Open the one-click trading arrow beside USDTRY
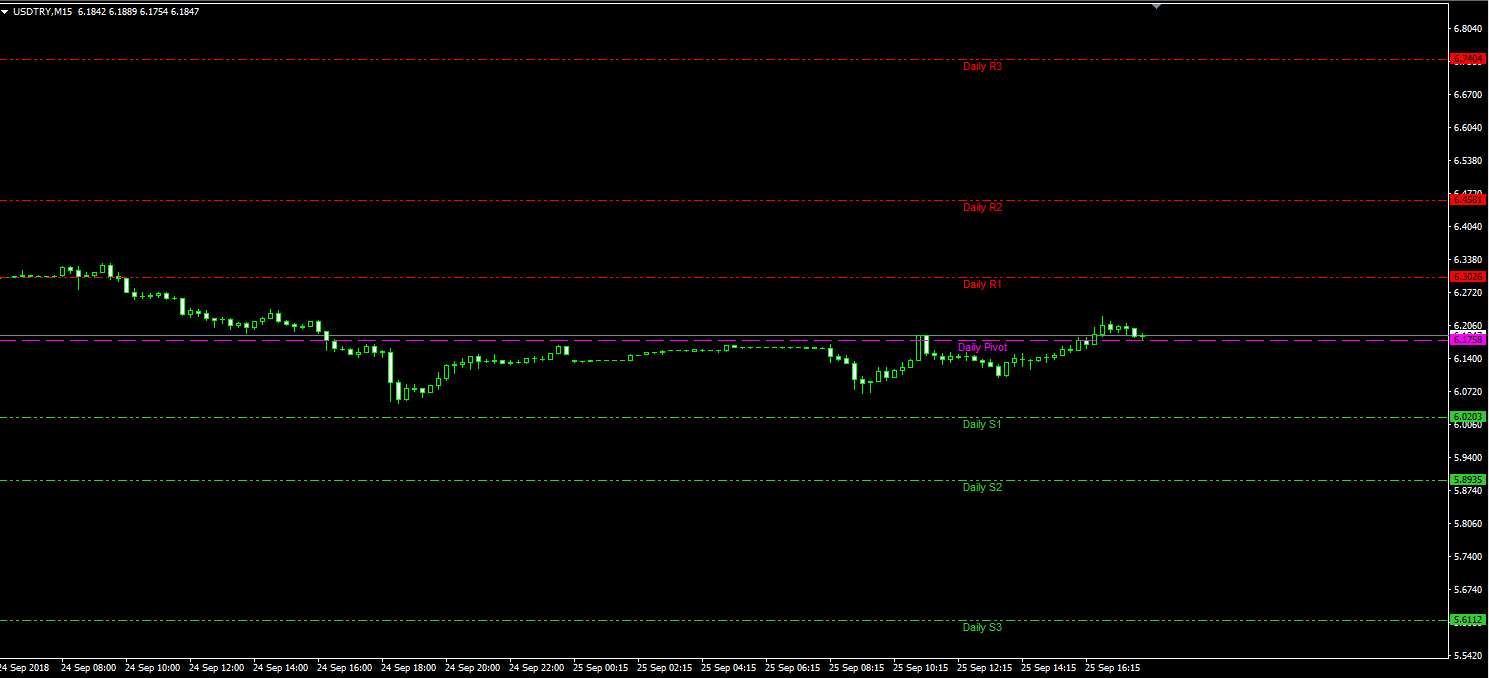The image size is (1490, 678). pos(6,11)
